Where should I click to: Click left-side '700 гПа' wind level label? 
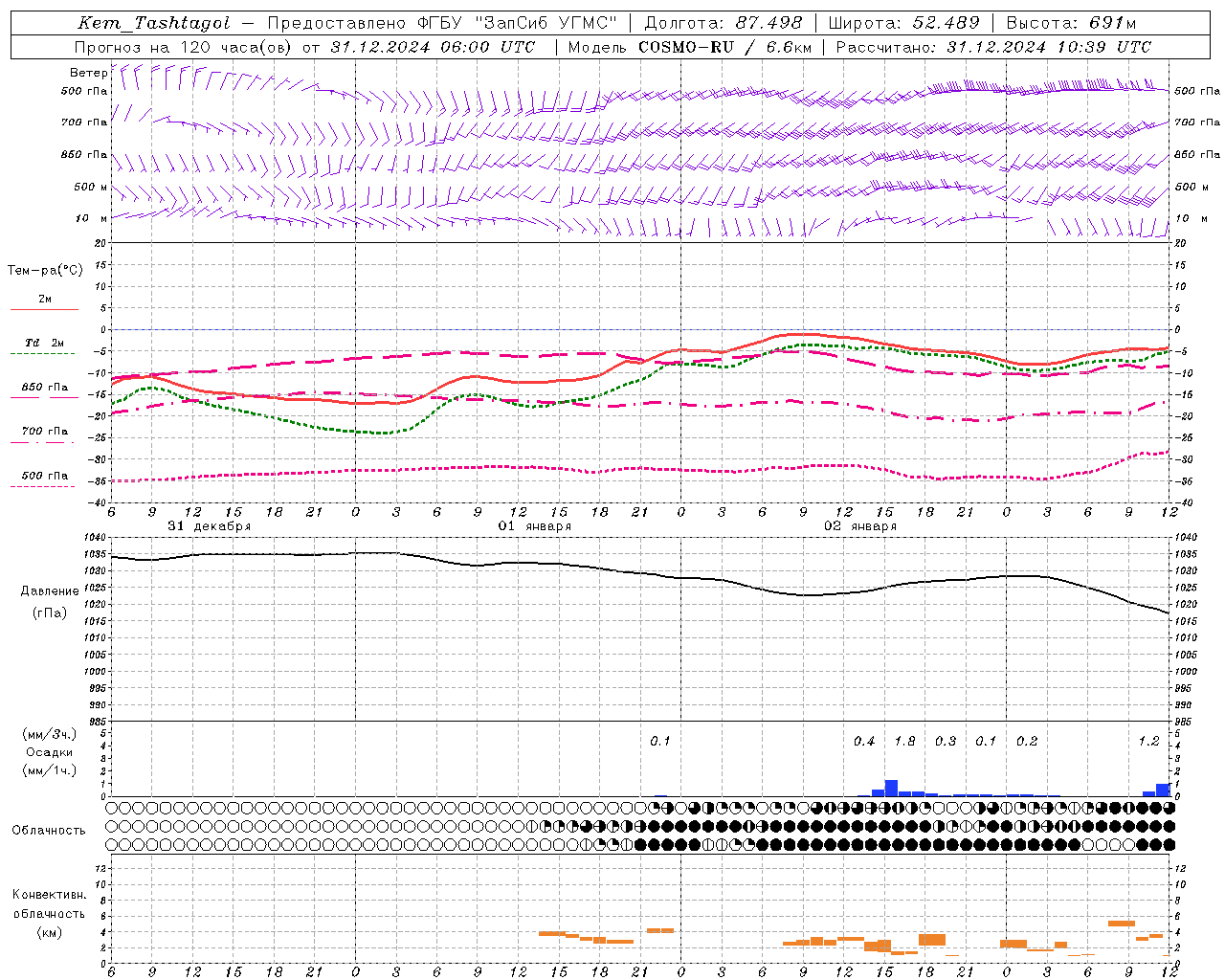[x=84, y=122]
